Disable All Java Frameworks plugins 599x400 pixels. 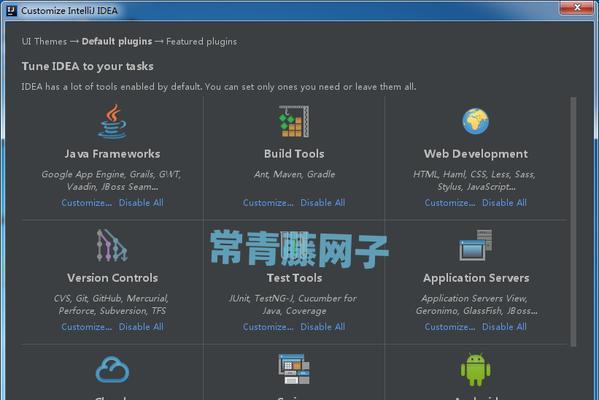[x=141, y=203]
